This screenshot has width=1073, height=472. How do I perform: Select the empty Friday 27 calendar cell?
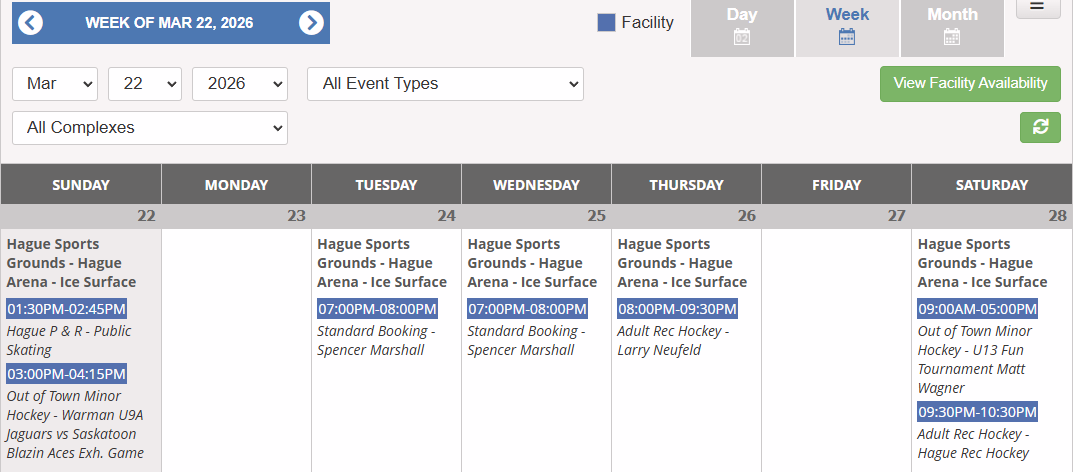(x=836, y=340)
